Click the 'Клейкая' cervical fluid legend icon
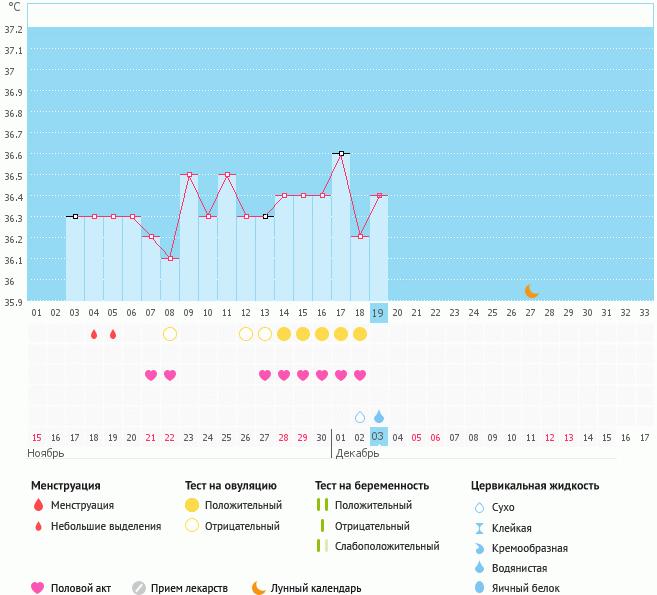 481,528
